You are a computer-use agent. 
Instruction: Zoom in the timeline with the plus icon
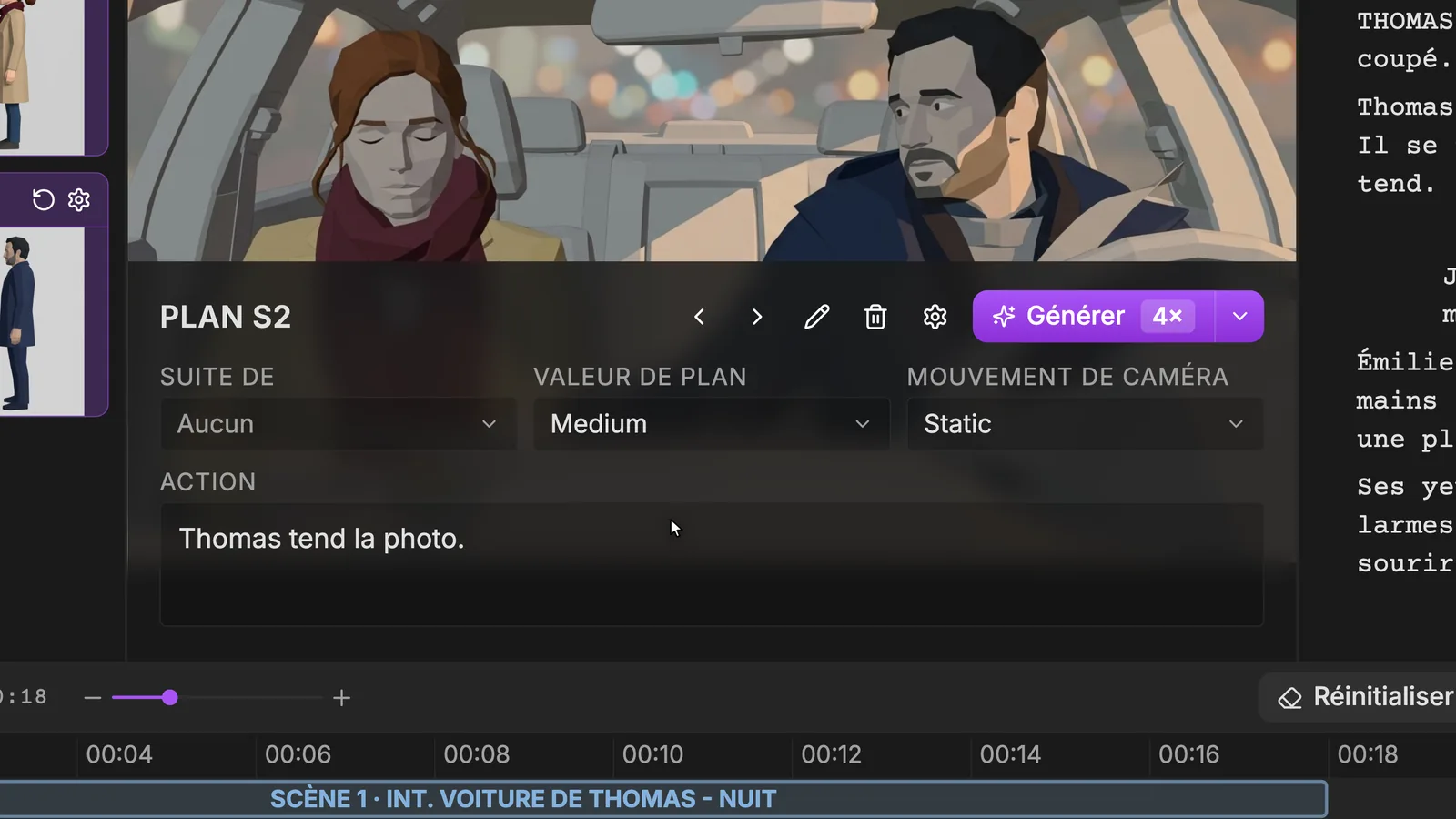[341, 698]
